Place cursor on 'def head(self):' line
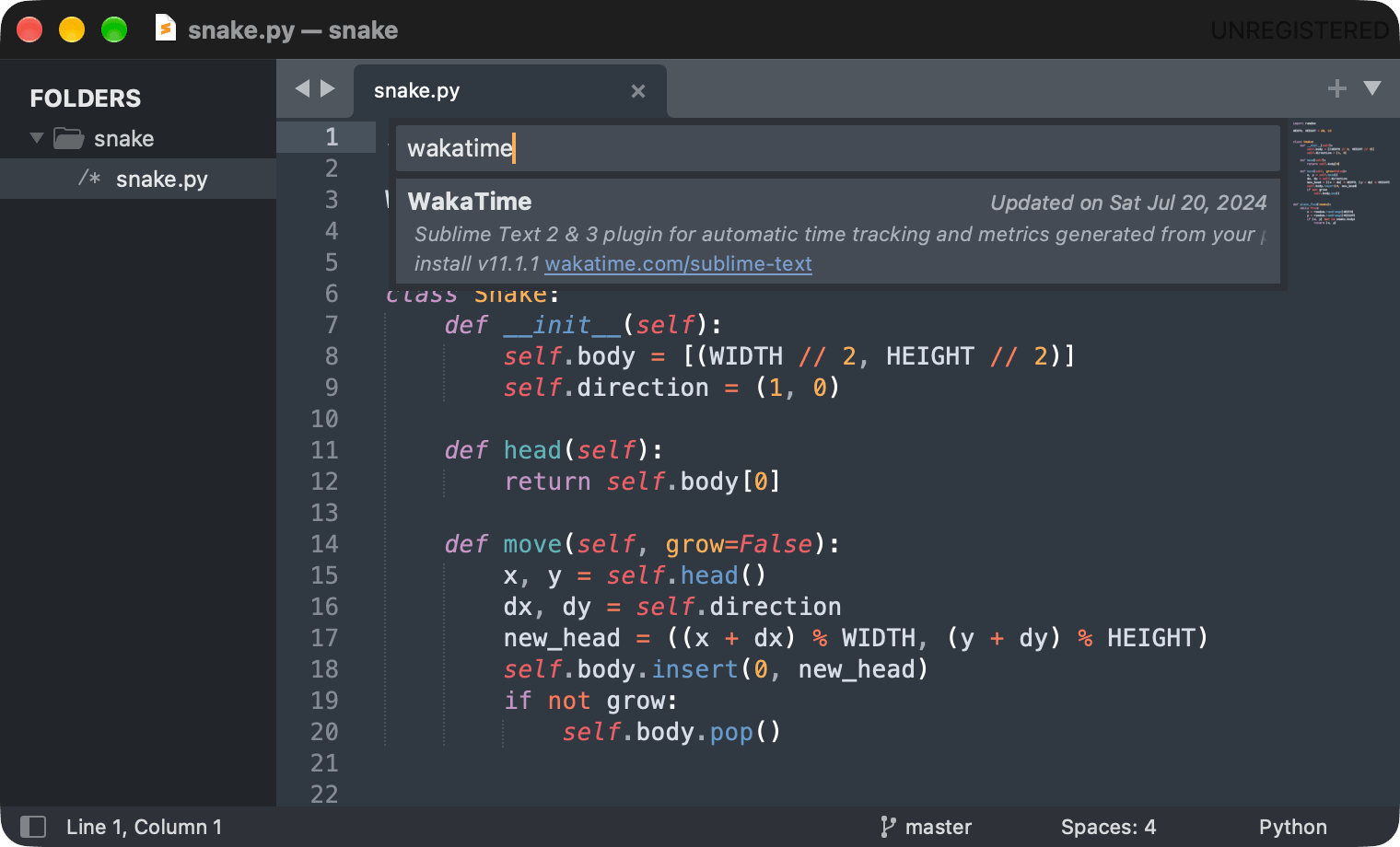Viewport: 1400px width, 847px height. coord(554,449)
